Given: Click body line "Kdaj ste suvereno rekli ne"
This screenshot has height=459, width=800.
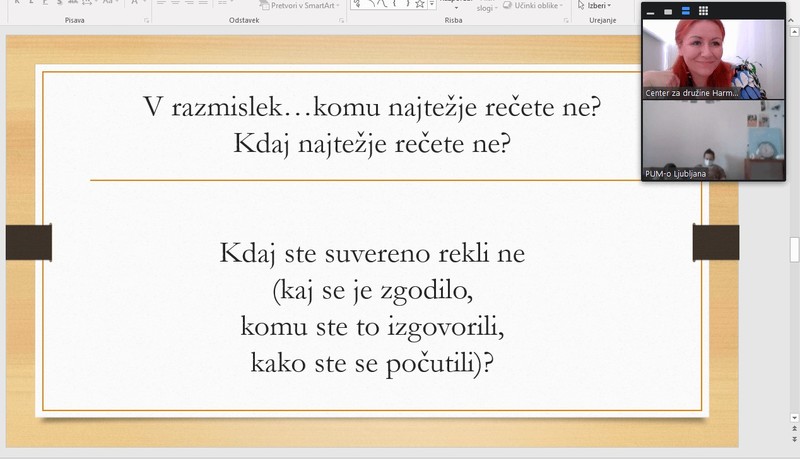Looking at the screenshot, I should pyautogui.click(x=372, y=253).
